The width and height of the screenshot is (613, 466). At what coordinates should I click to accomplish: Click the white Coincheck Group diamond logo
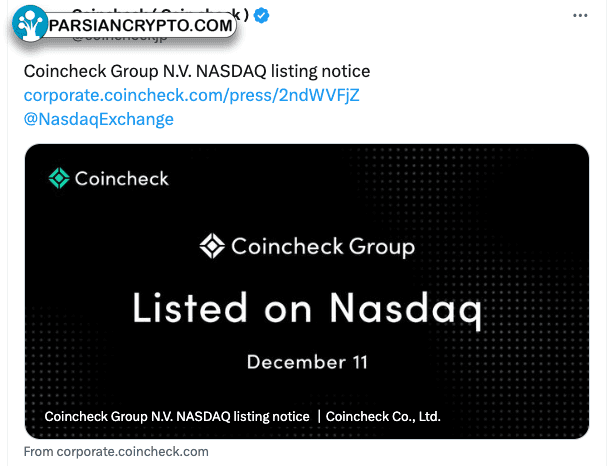pyautogui.click(x=212, y=246)
